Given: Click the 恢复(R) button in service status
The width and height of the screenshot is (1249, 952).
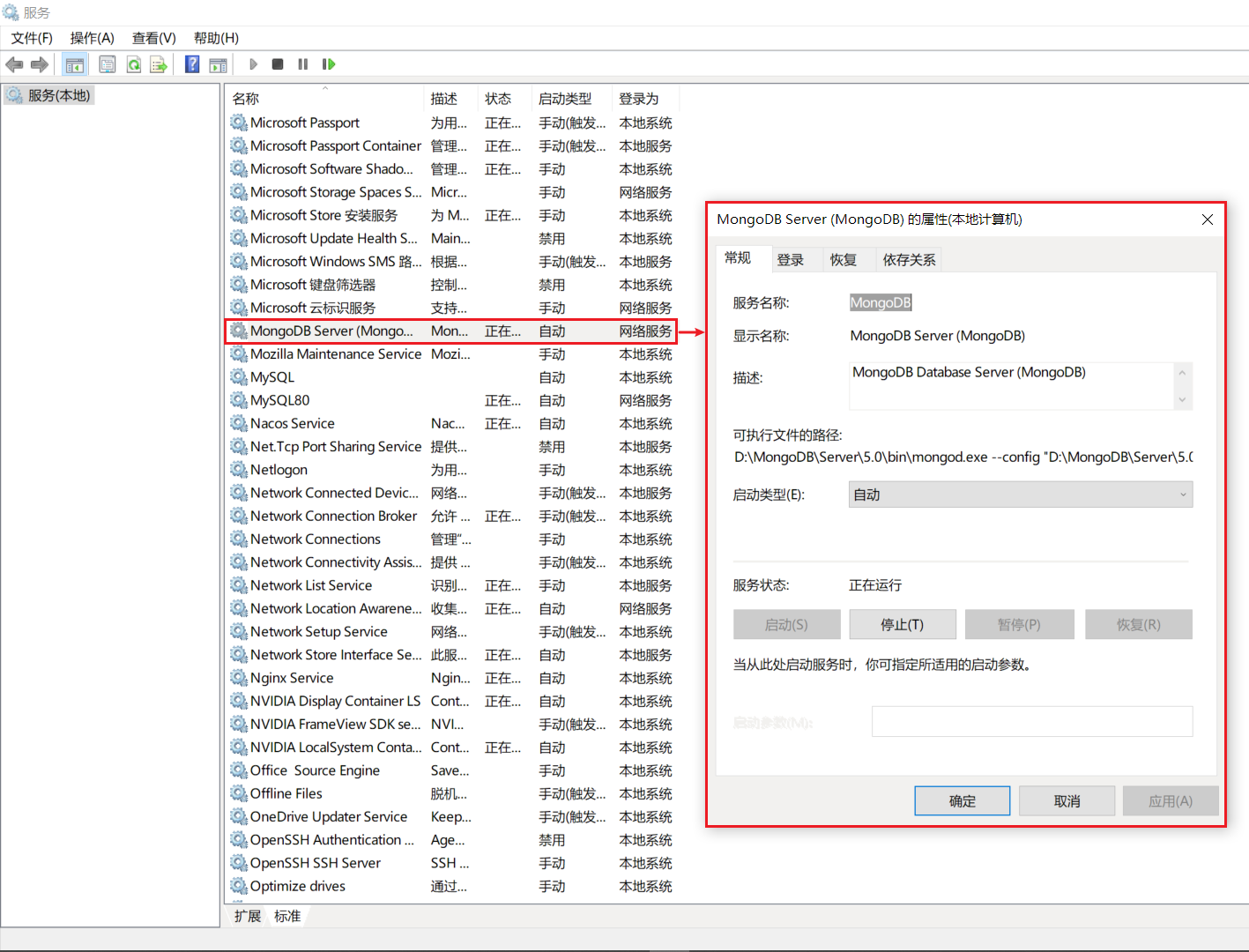Looking at the screenshot, I should [x=1139, y=624].
